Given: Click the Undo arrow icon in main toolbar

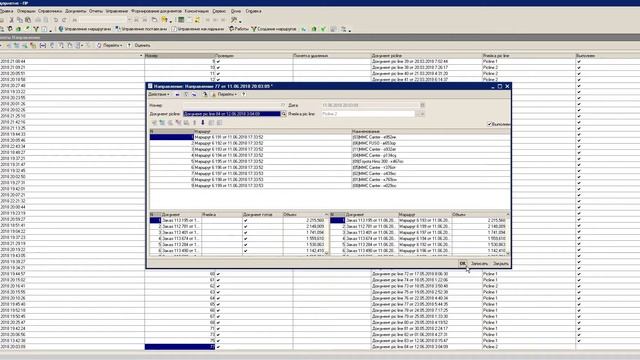Looking at the screenshot, I should coord(56,20).
